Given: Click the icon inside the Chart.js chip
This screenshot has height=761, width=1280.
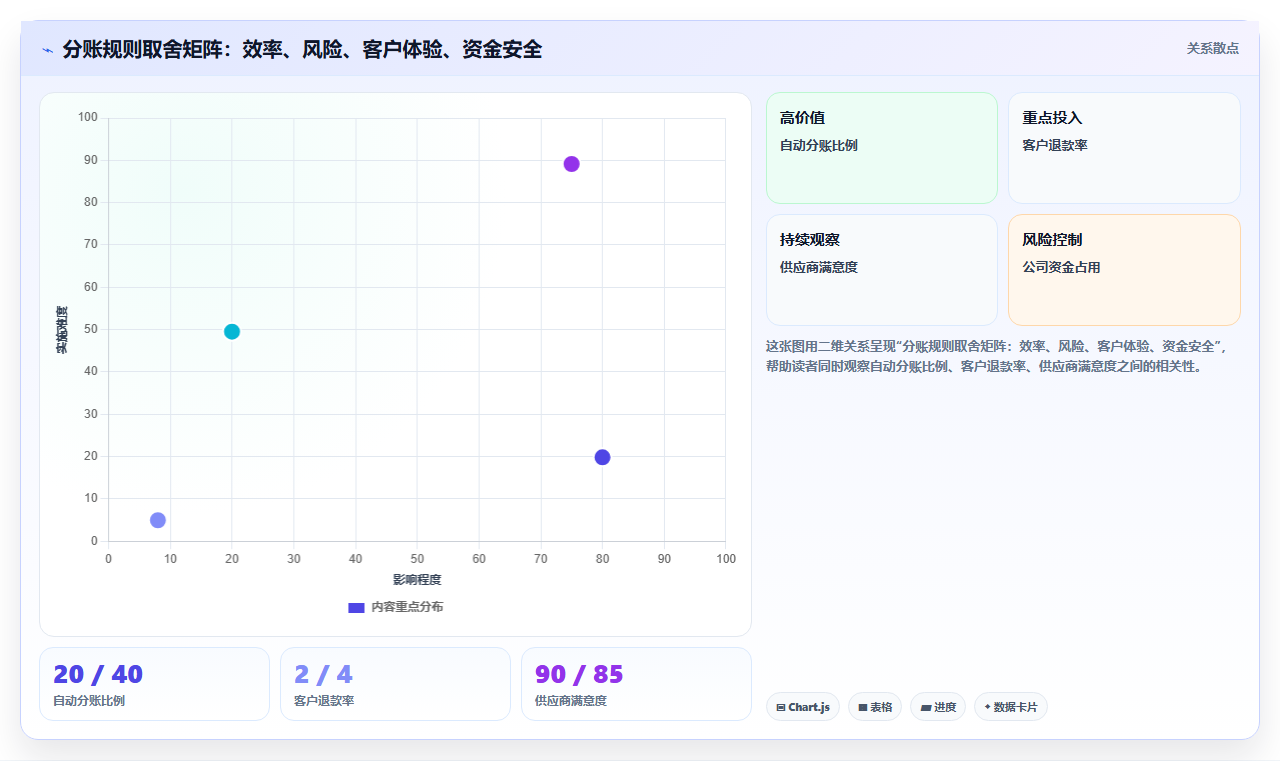Looking at the screenshot, I should (x=781, y=708).
